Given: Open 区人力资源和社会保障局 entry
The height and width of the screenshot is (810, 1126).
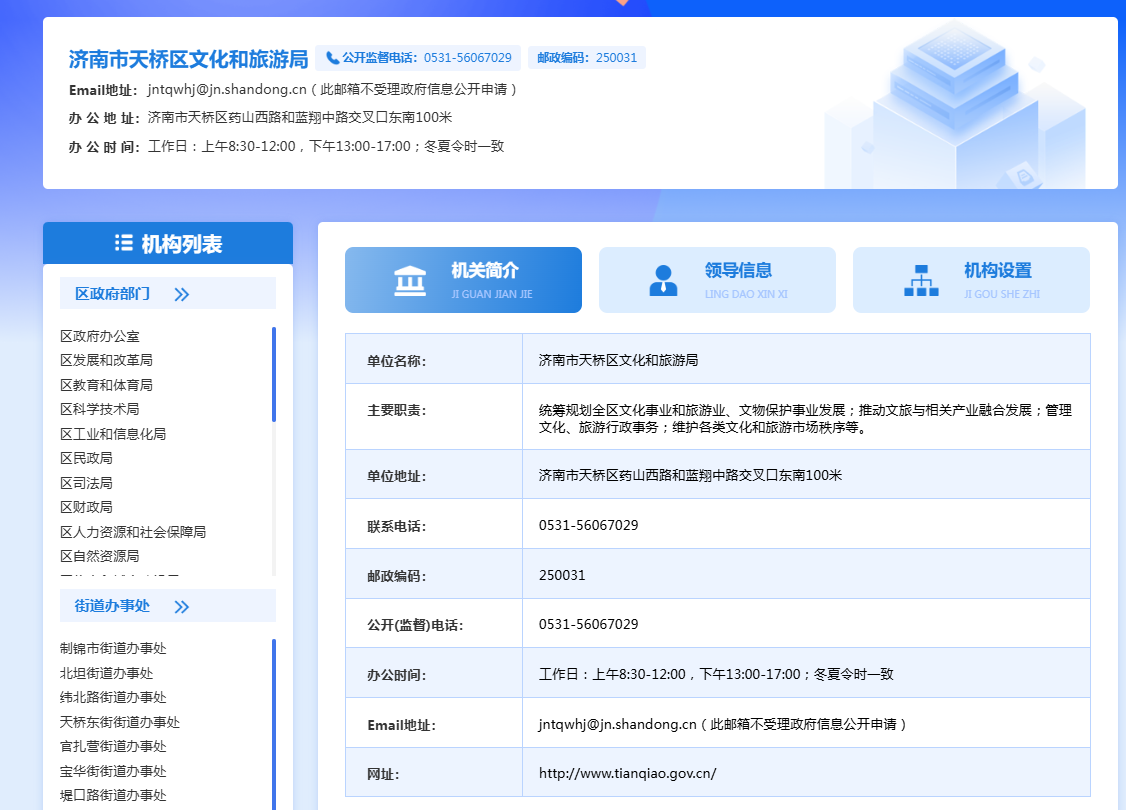Looking at the screenshot, I should (133, 532).
